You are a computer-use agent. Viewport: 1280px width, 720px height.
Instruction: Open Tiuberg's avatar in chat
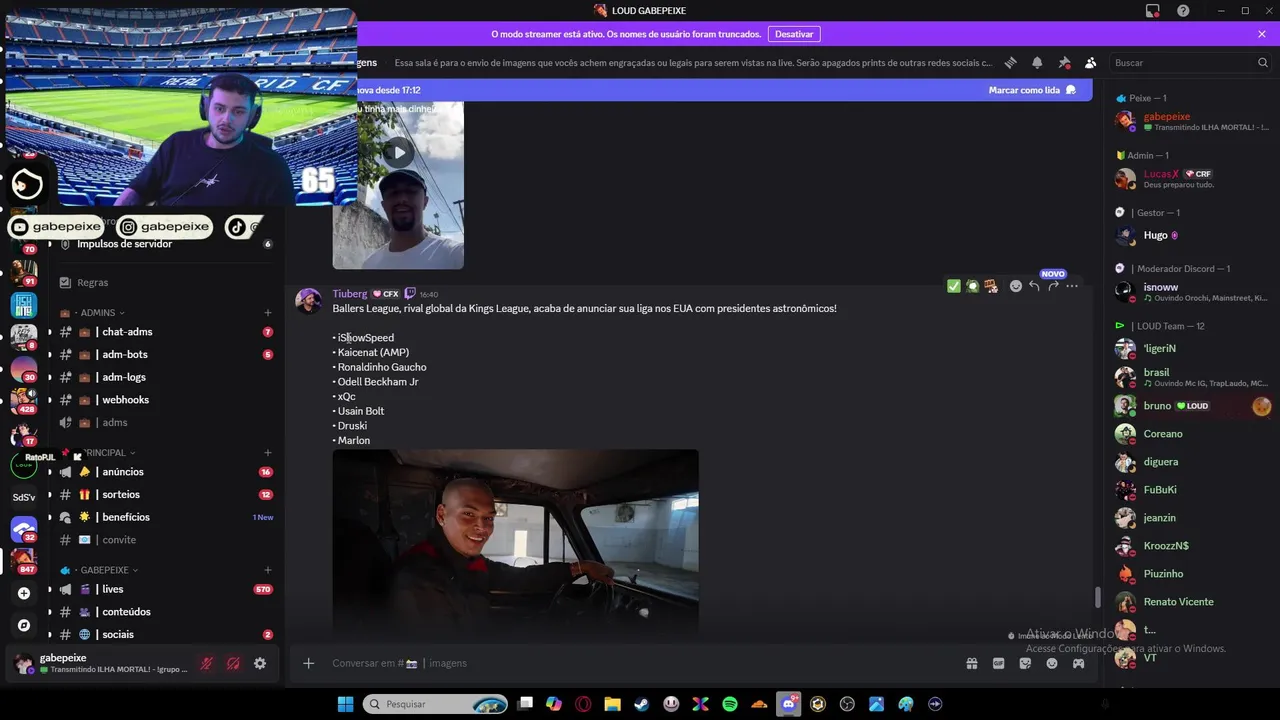coord(309,301)
